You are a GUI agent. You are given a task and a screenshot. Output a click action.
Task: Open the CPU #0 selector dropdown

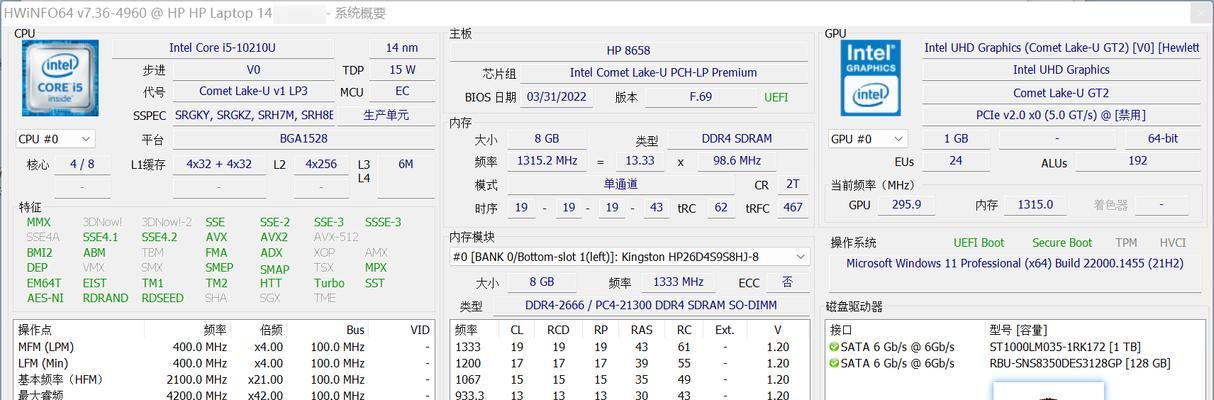coord(55,139)
